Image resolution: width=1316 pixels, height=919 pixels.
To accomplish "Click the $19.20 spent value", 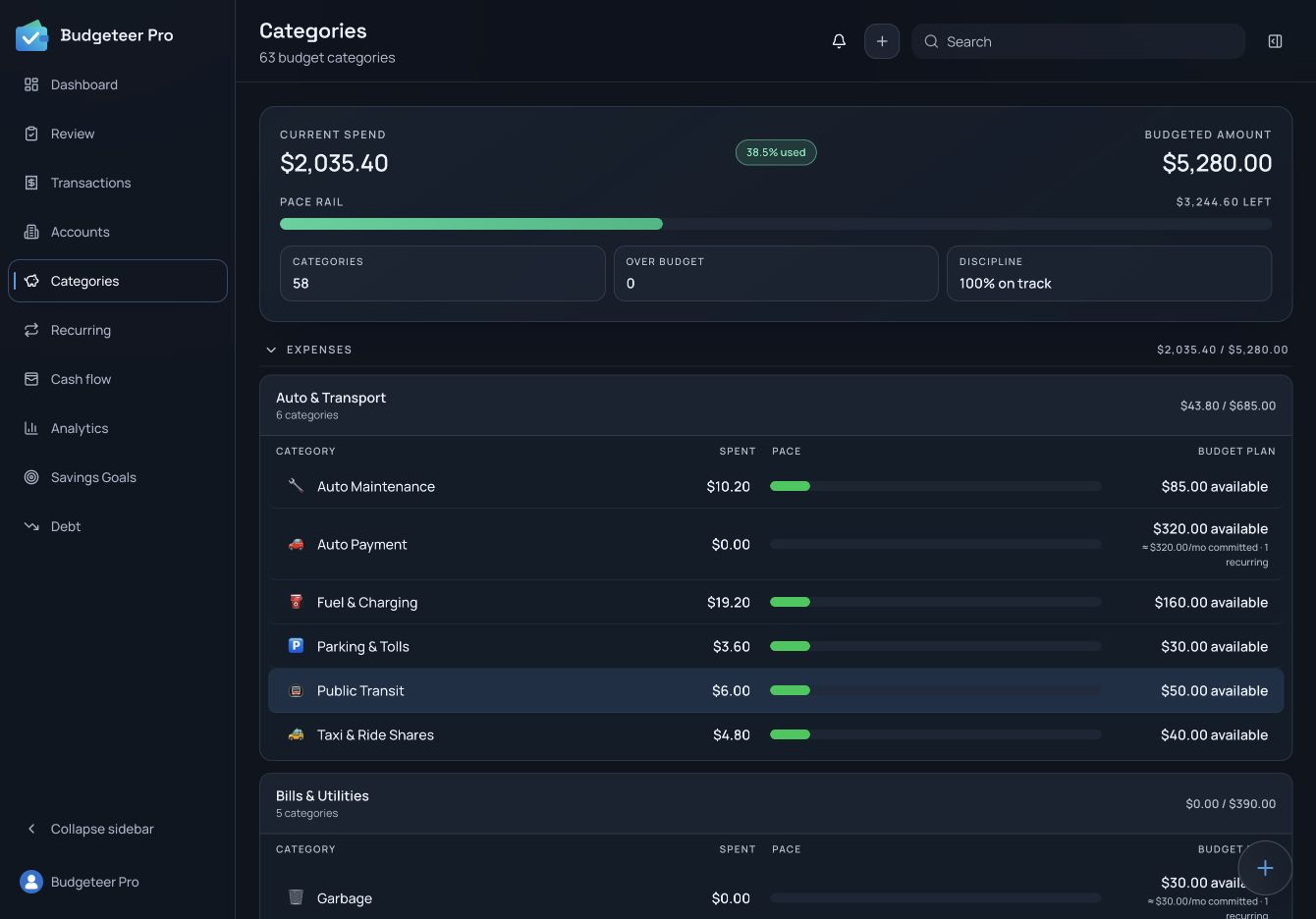I will [x=729, y=602].
